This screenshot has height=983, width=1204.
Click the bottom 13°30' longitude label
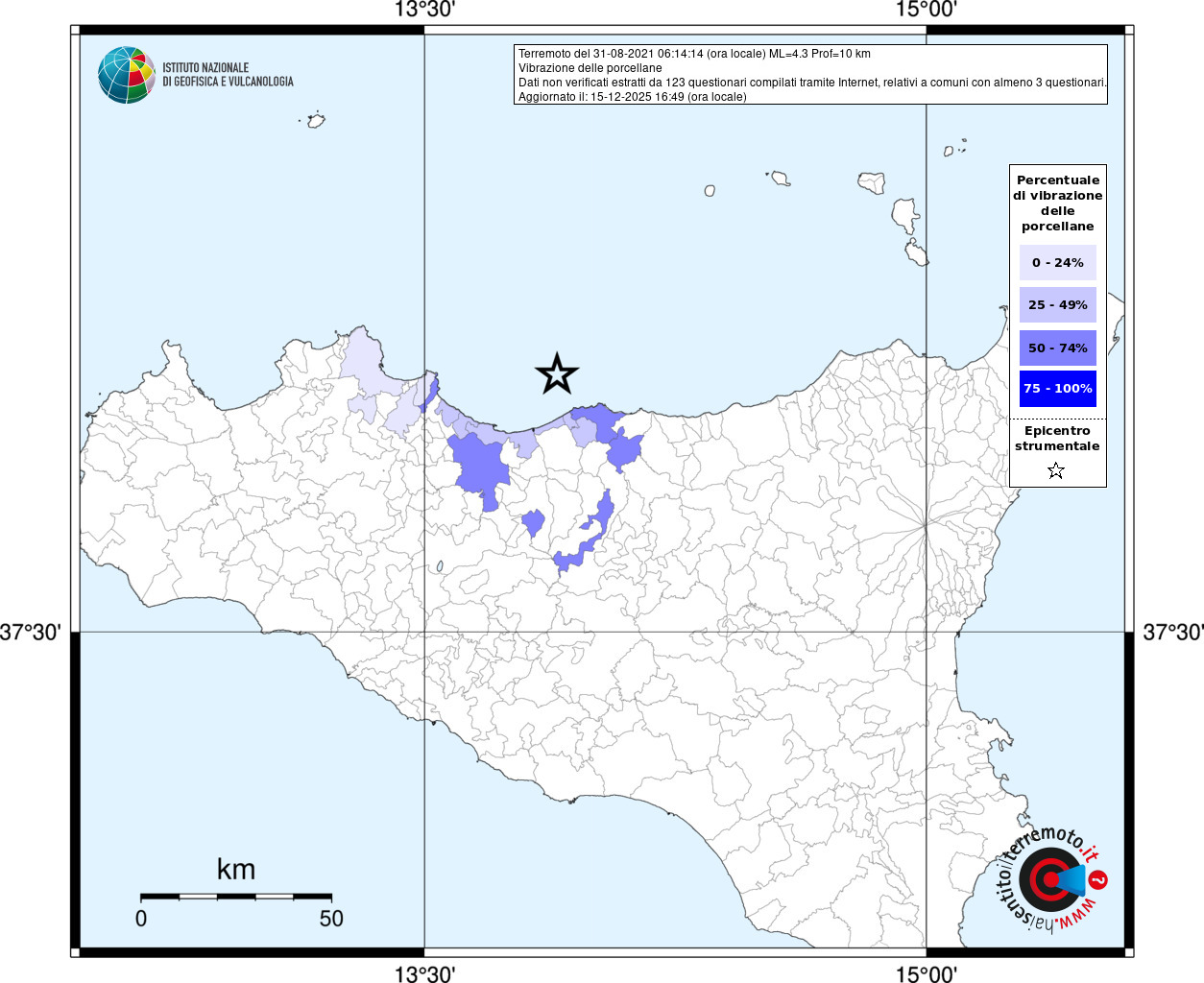pyautogui.click(x=424, y=973)
